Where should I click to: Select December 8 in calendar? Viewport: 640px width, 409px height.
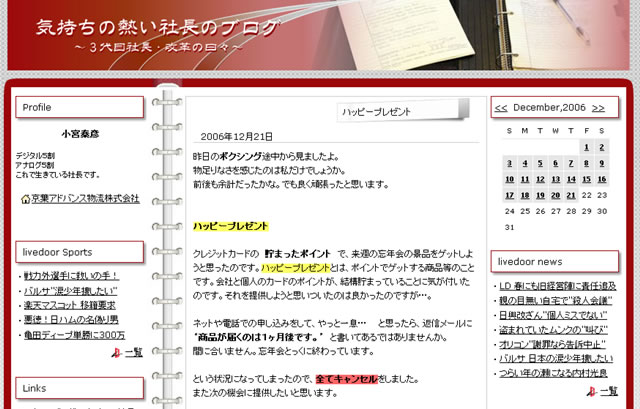[x=586, y=163]
